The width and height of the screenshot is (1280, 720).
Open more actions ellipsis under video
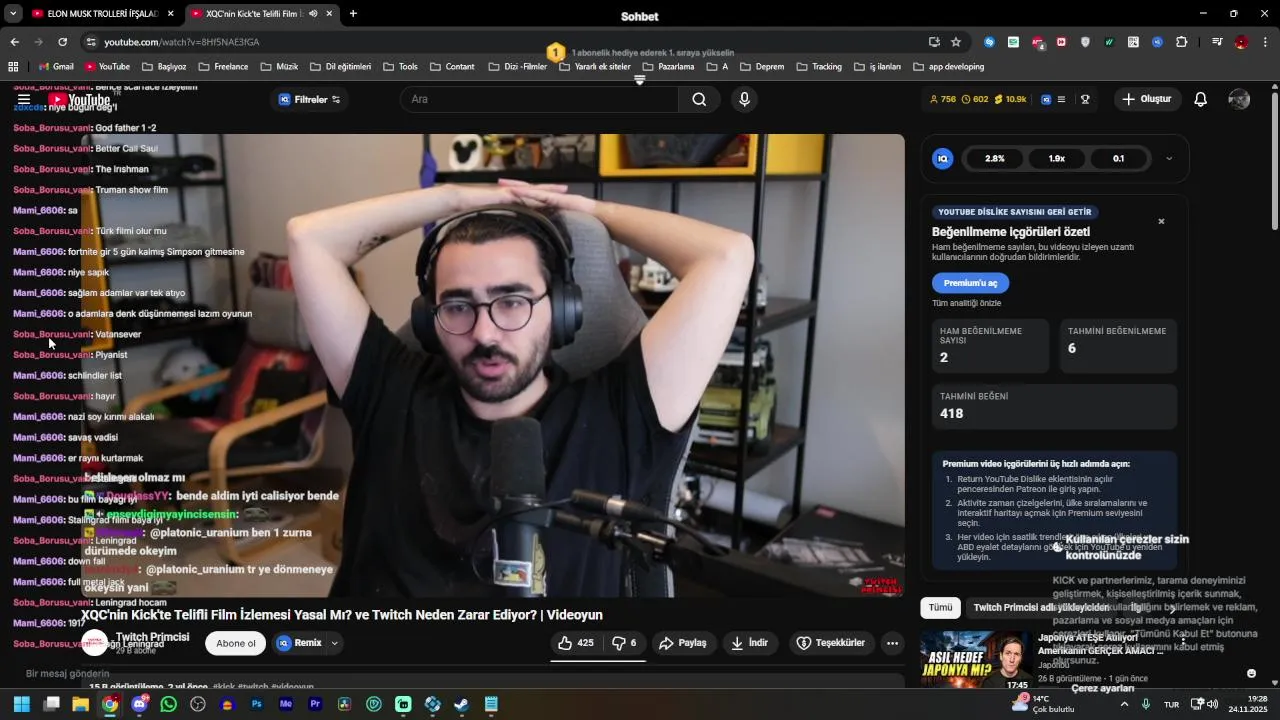893,643
